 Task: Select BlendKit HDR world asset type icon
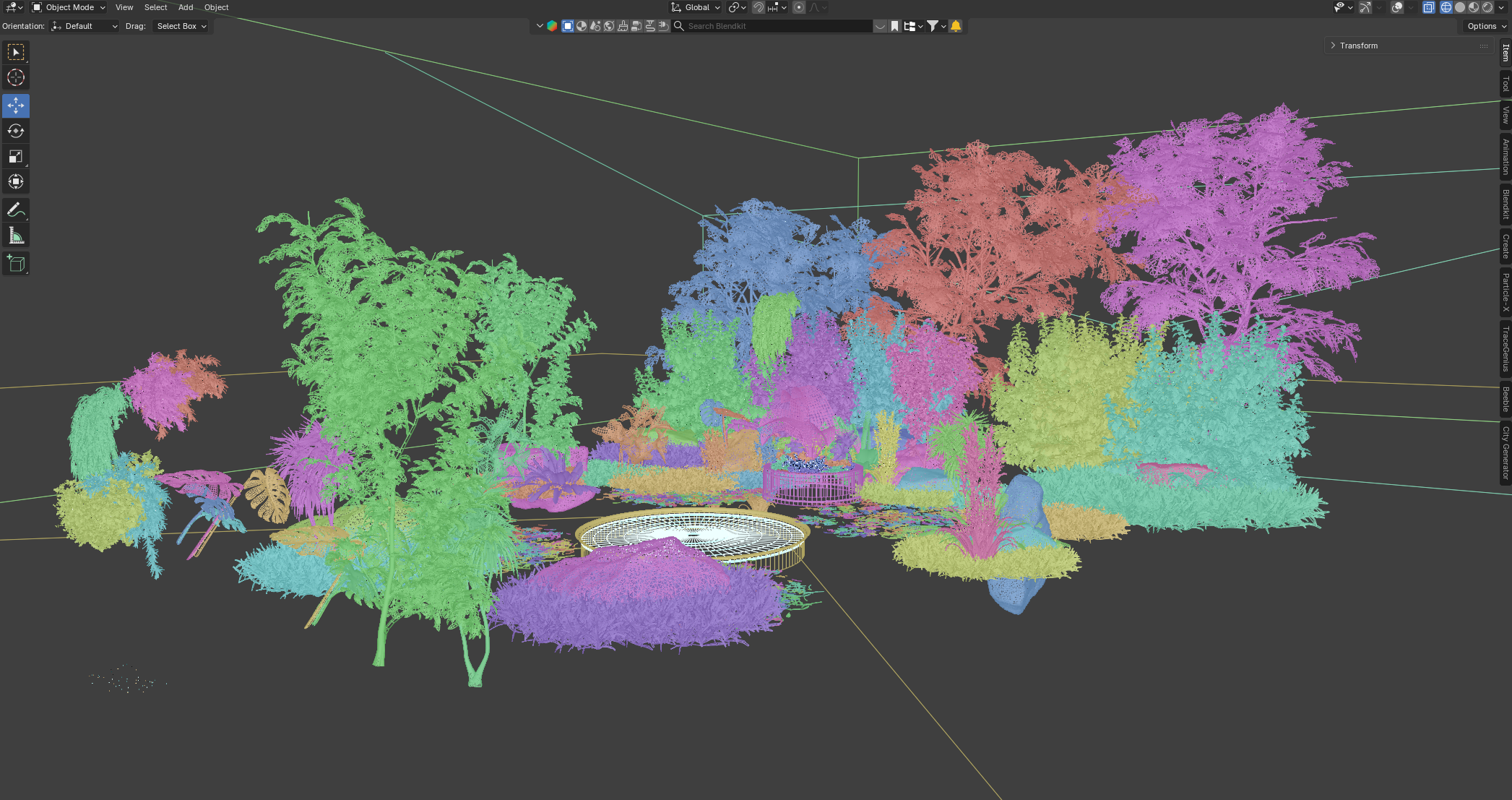click(x=609, y=26)
